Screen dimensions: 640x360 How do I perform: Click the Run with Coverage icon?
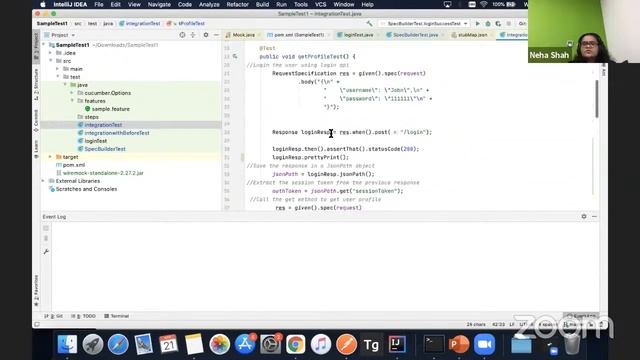(x=498, y=24)
